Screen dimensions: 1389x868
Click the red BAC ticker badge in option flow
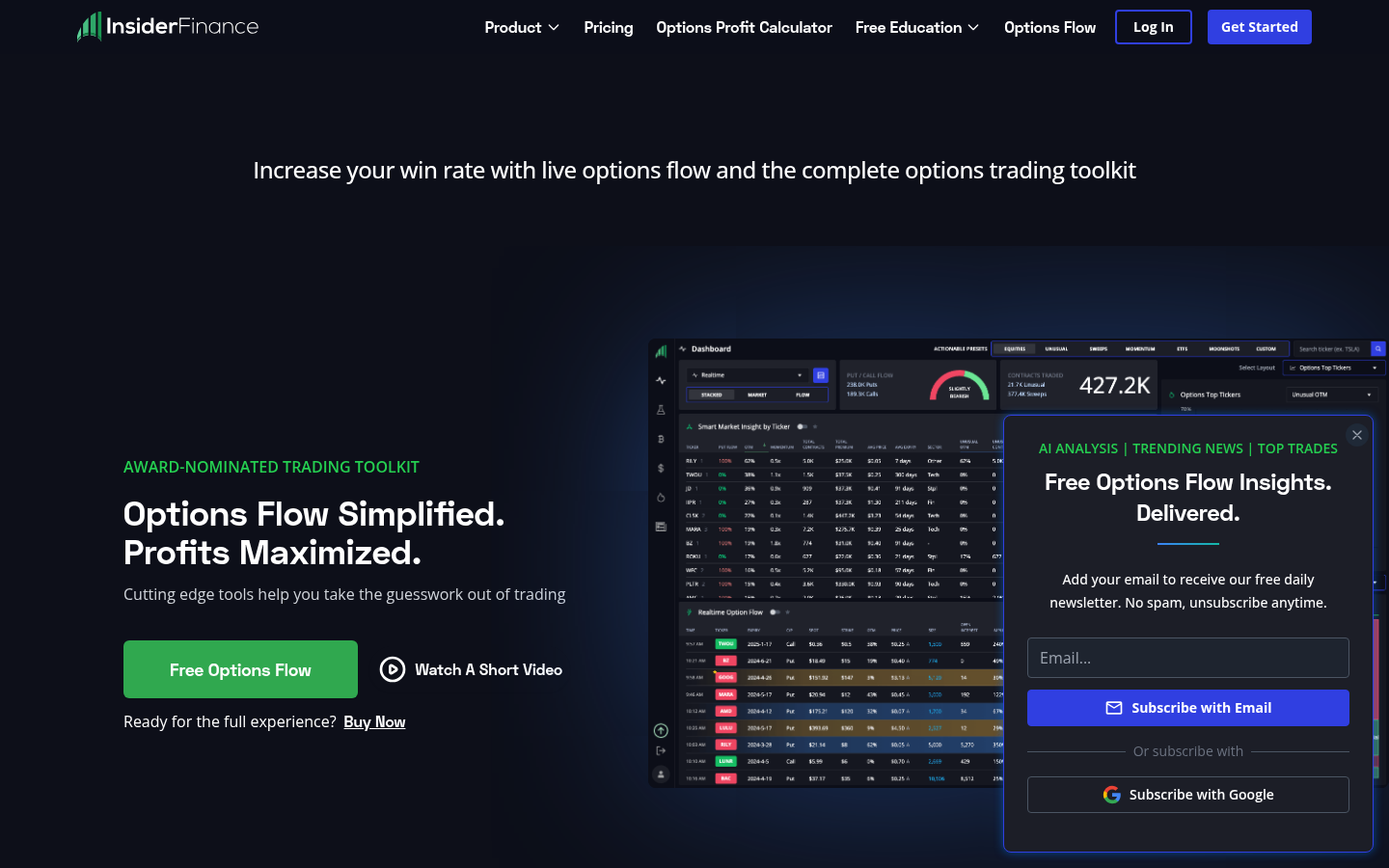725,778
